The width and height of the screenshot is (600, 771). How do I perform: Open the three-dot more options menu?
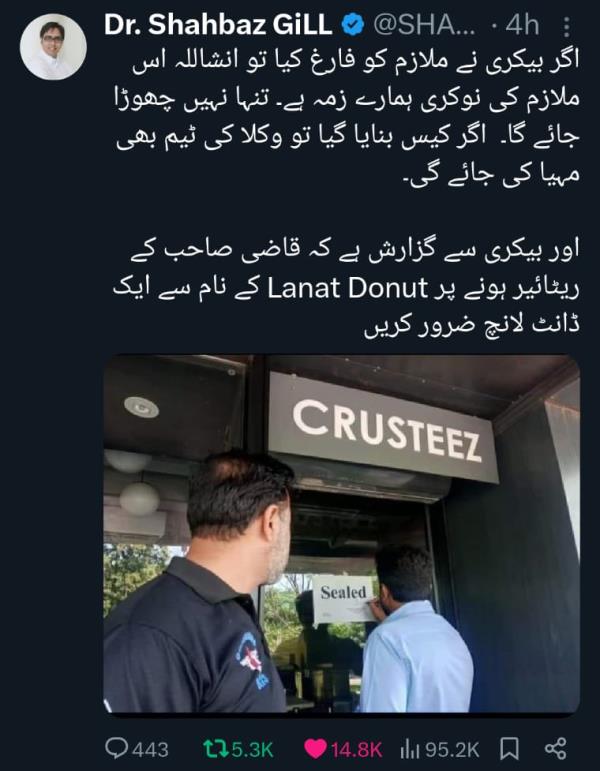tap(567, 27)
